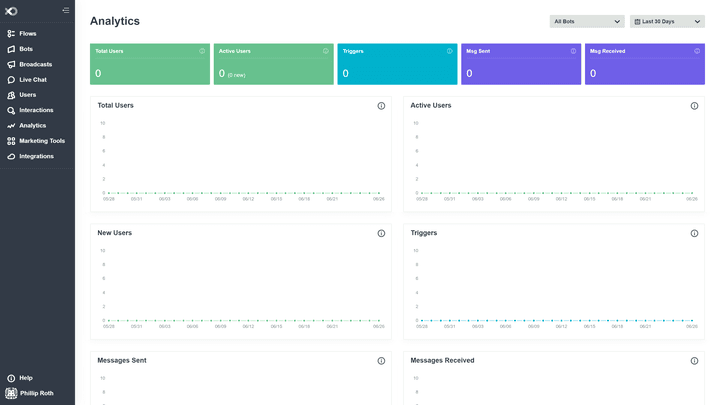The image size is (720, 405).
Task: Click info icon on Total Users card
Action: tap(202, 51)
